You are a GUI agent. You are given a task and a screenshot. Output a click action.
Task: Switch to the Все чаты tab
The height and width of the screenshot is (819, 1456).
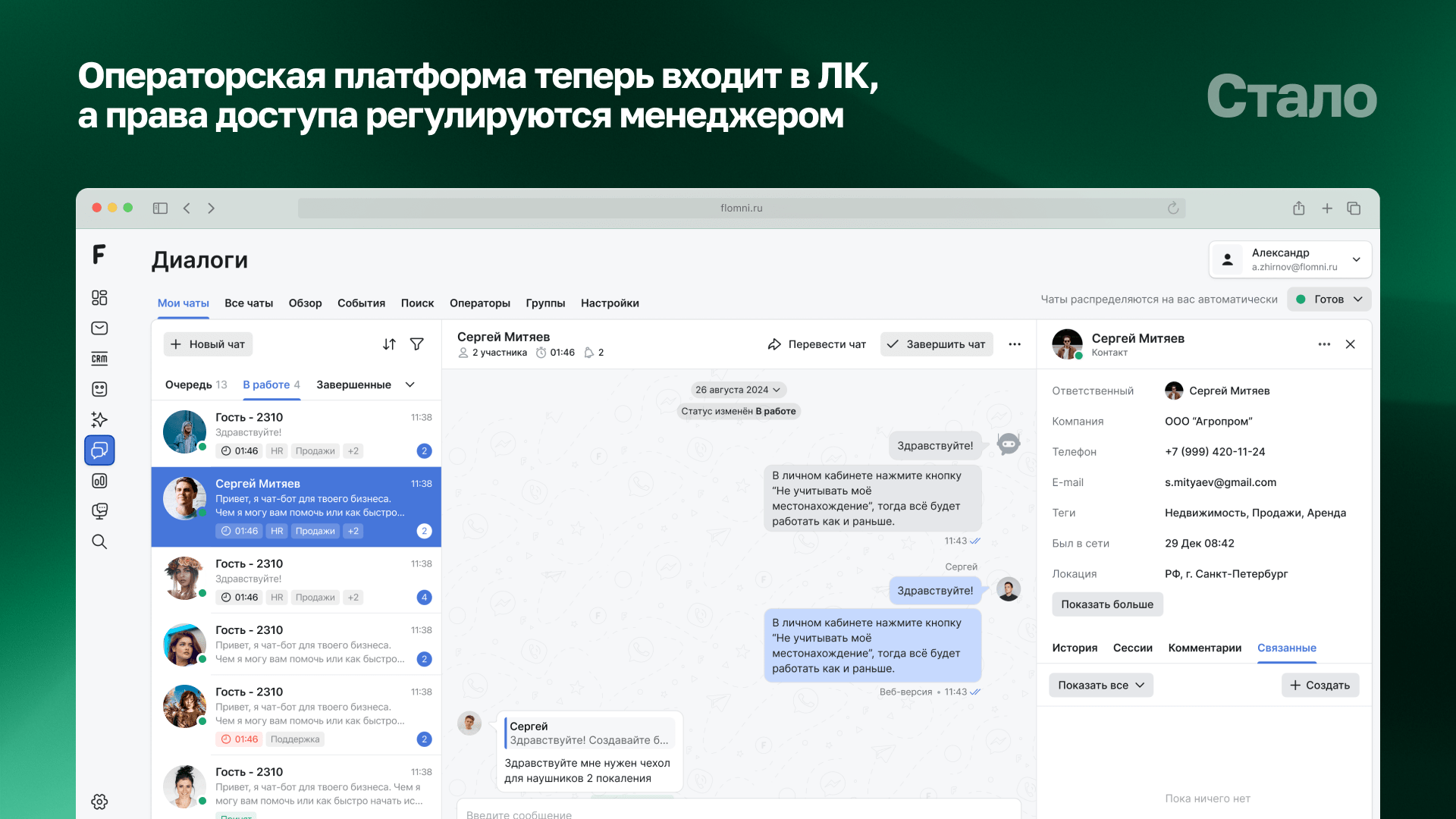coord(249,303)
